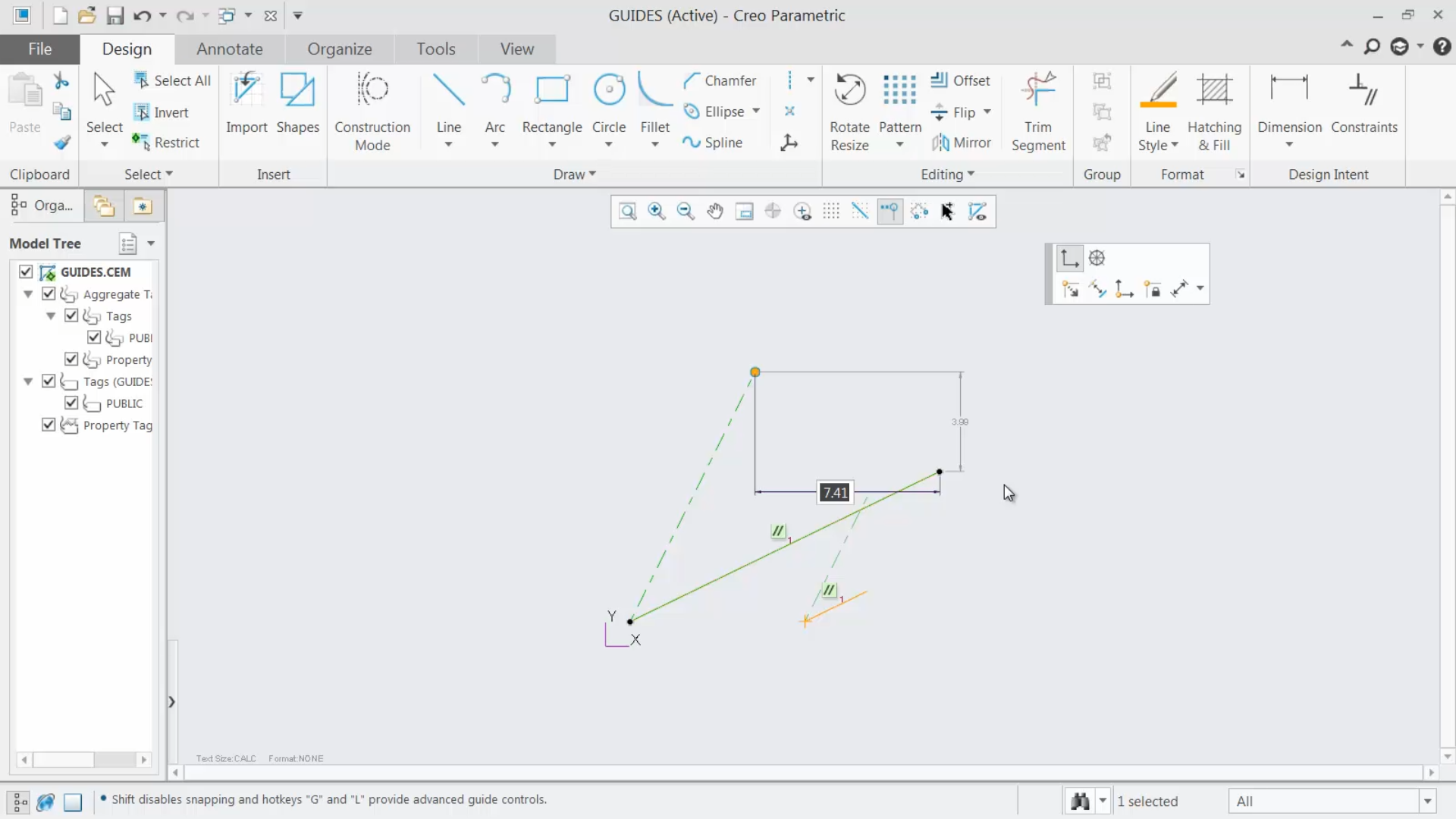Screen dimensions: 1456x819
Task: Toggle the Property checkbox
Action: [71, 359]
